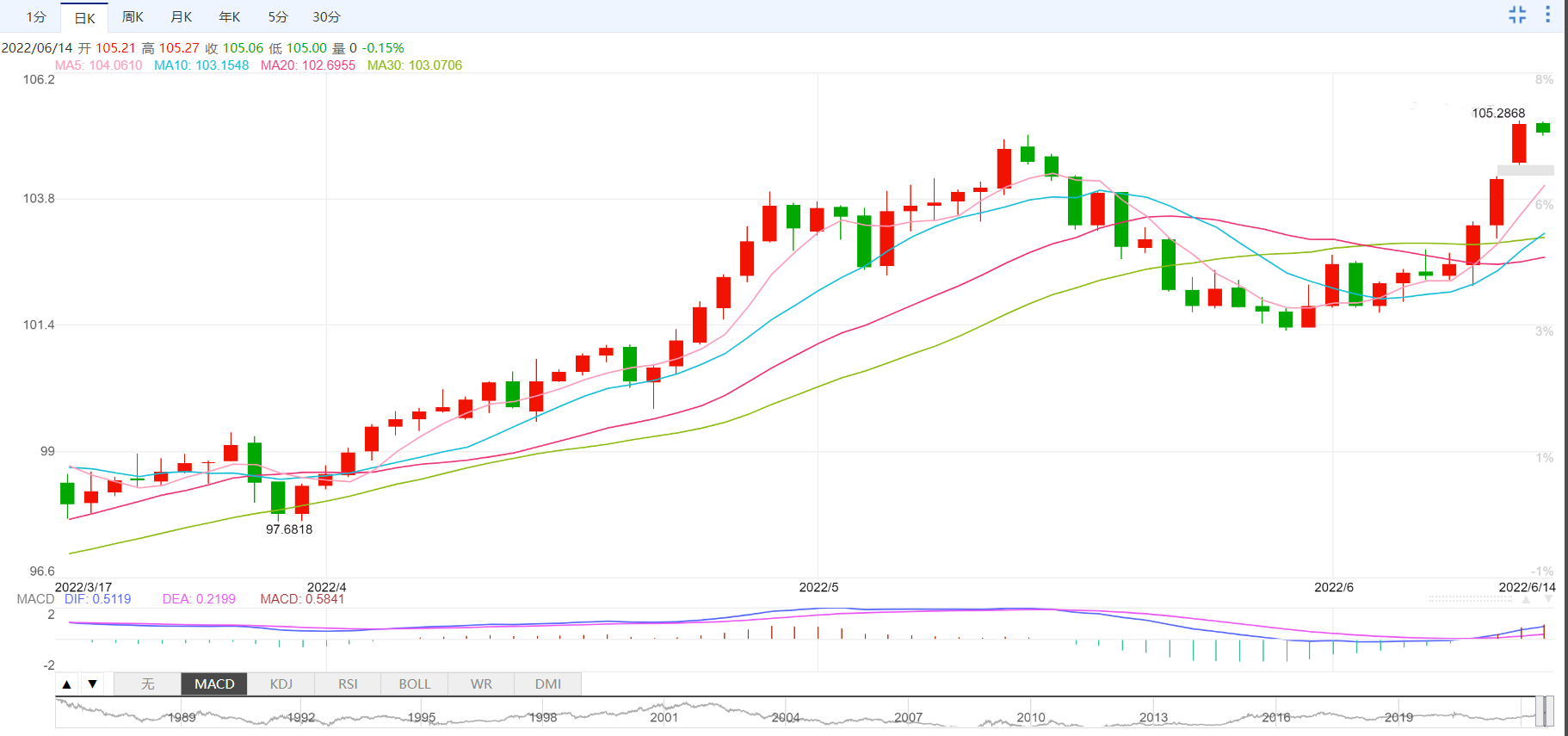Switch indicator to DMI
Viewport: 1568px width, 736px height.
pos(548,684)
